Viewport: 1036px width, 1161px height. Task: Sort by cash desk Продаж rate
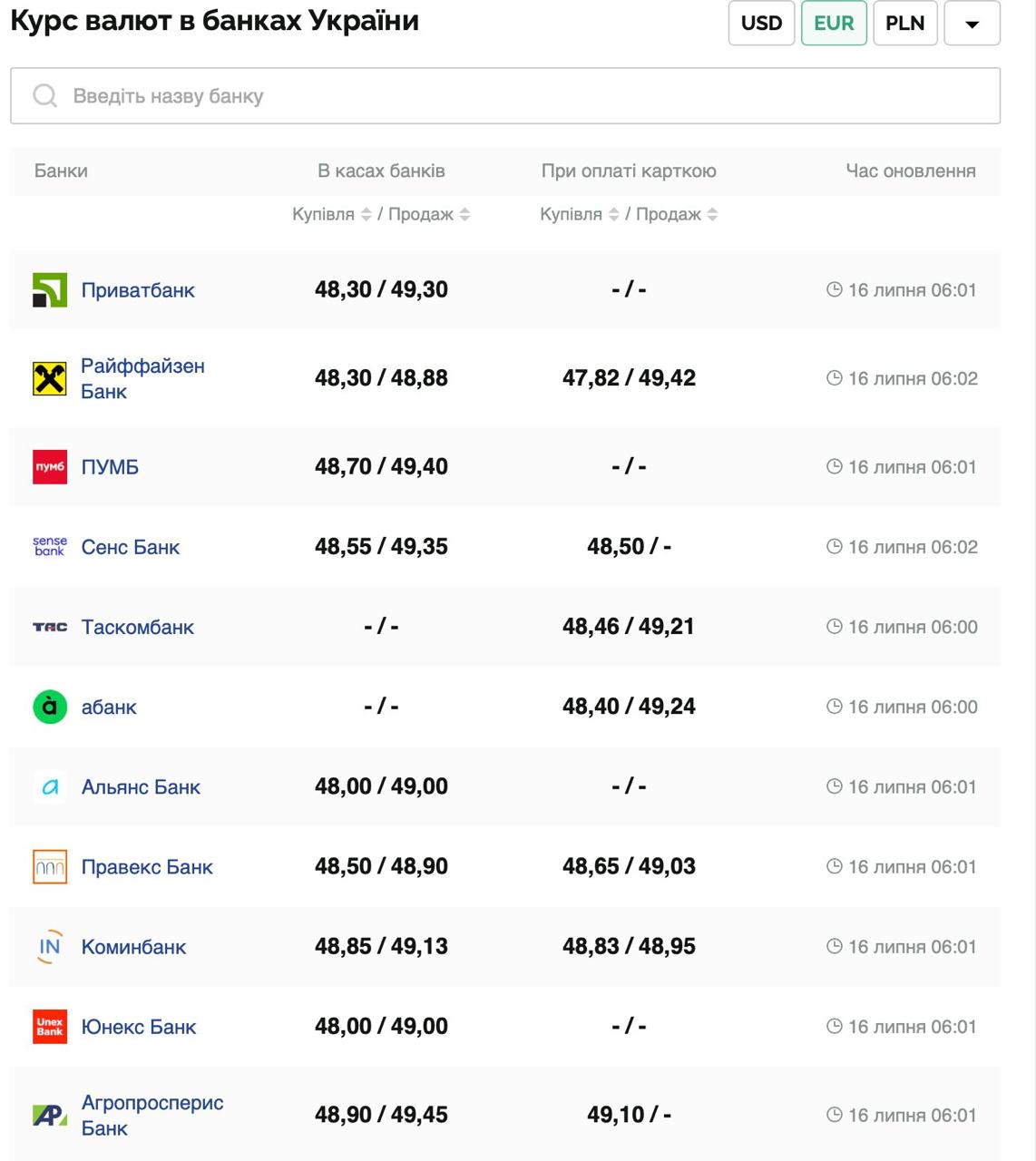pos(464,215)
